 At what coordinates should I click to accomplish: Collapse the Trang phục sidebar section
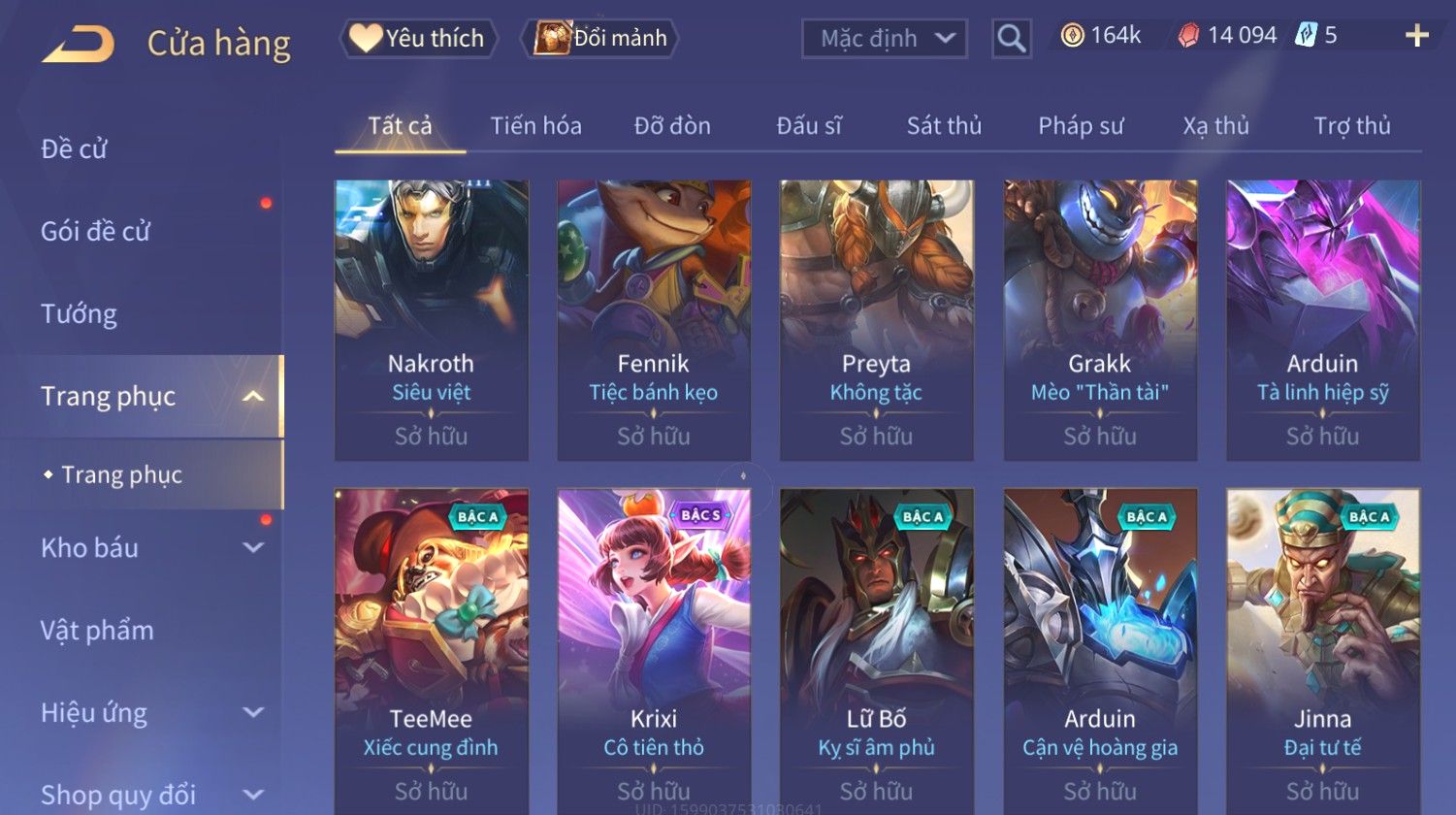(253, 396)
